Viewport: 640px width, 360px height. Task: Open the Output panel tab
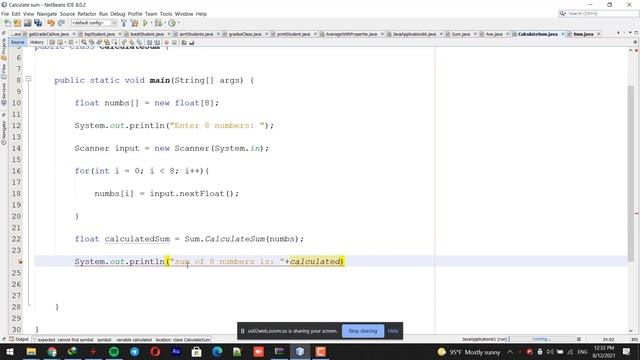19,339
